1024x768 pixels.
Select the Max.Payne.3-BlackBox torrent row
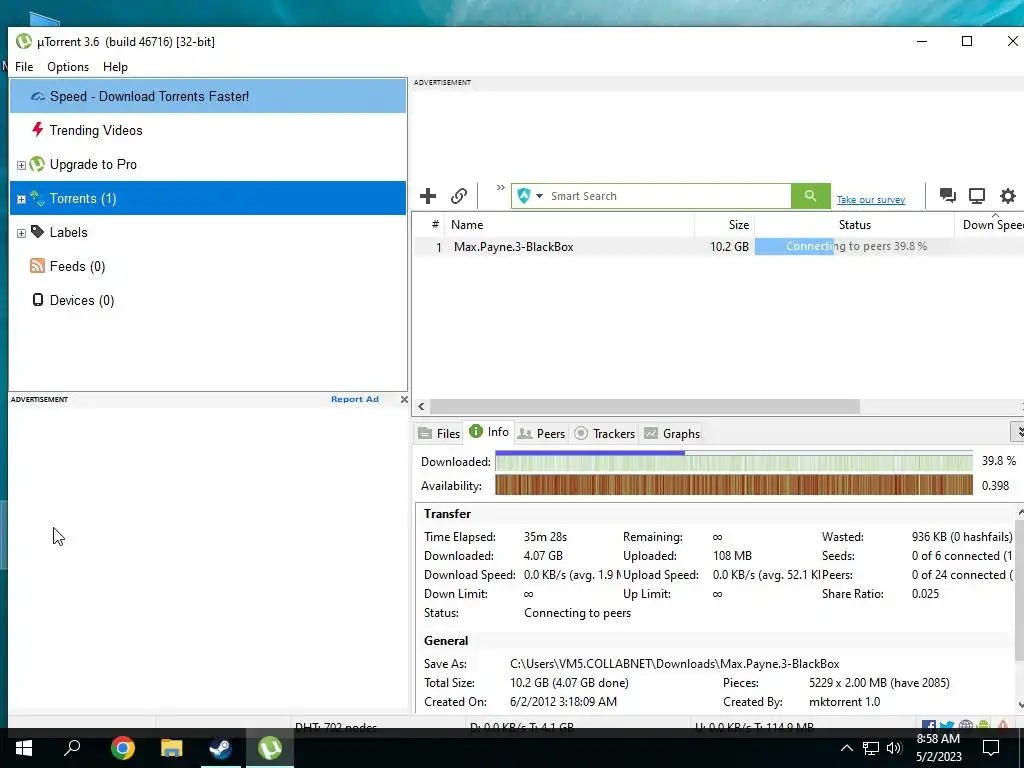[x=718, y=247]
